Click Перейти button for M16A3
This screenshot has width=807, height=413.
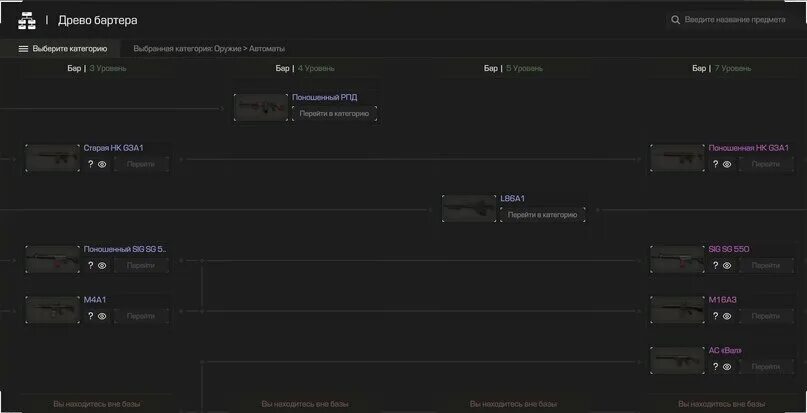click(x=766, y=316)
